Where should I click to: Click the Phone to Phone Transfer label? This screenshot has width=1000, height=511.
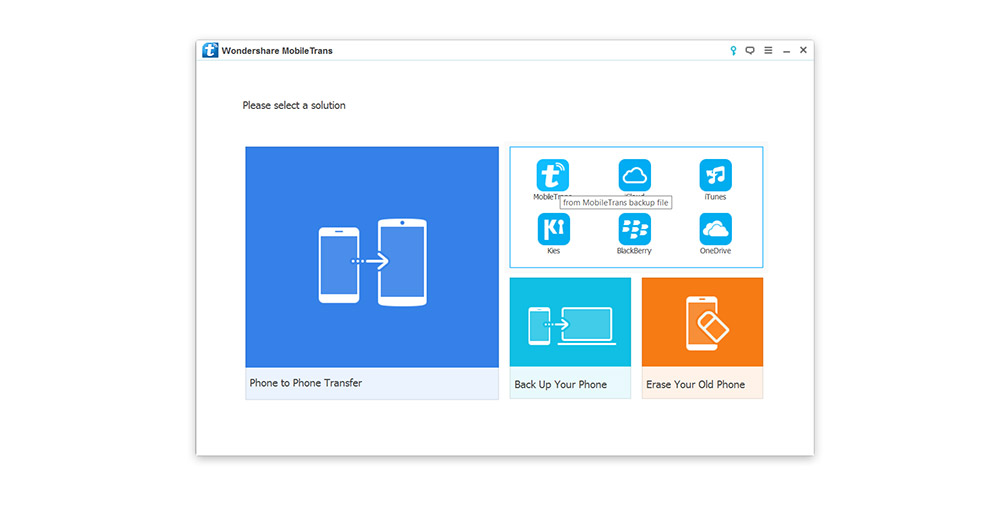(x=305, y=383)
